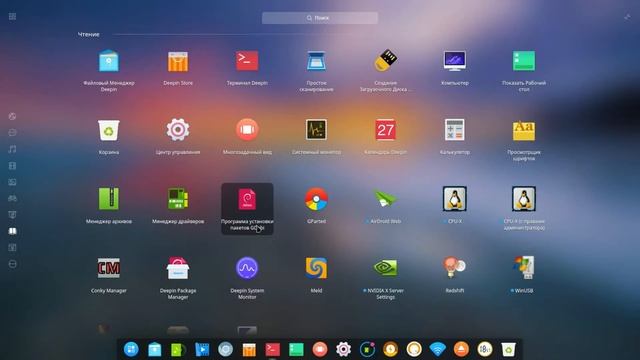Select last category icon in sidebar

(x=13, y=264)
